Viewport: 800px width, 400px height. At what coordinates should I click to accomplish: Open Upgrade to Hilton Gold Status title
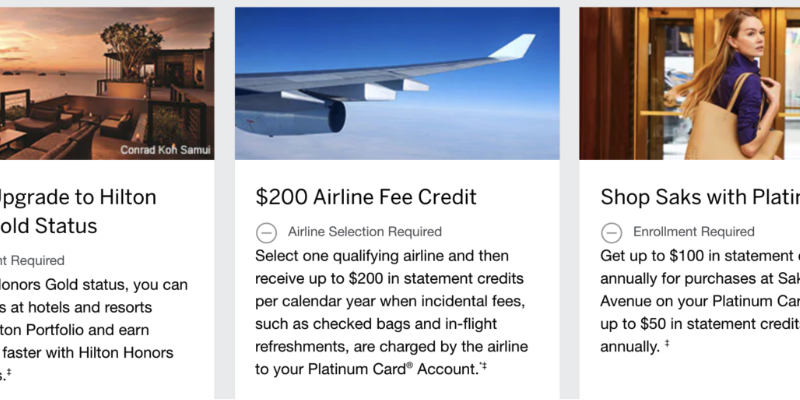78,211
